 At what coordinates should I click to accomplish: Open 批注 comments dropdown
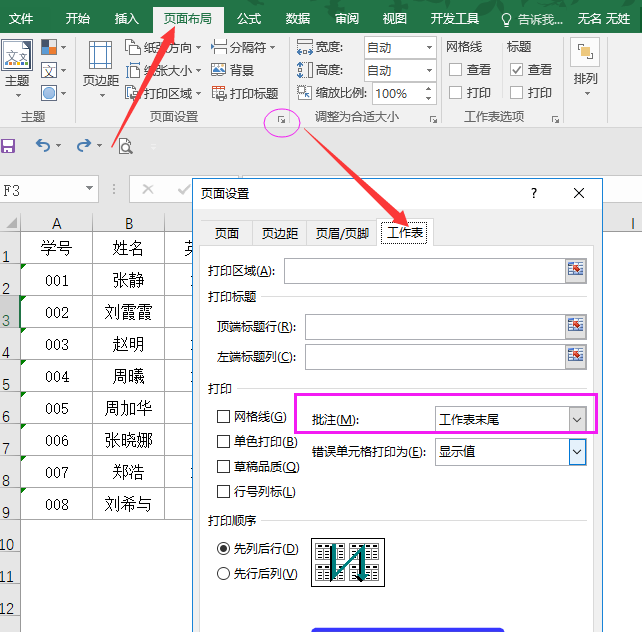click(577, 419)
